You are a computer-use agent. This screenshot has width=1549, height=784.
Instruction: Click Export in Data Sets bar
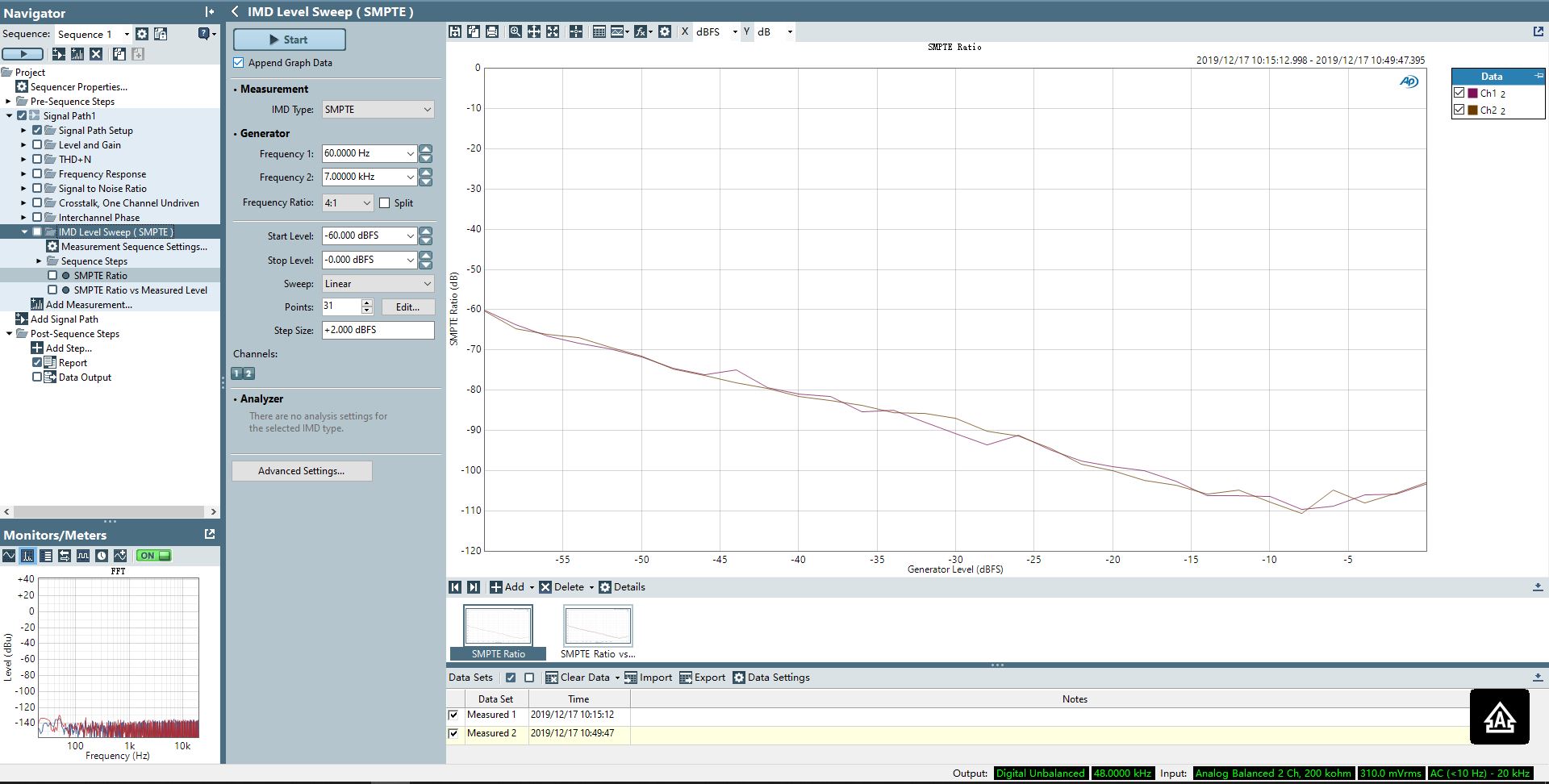click(702, 678)
